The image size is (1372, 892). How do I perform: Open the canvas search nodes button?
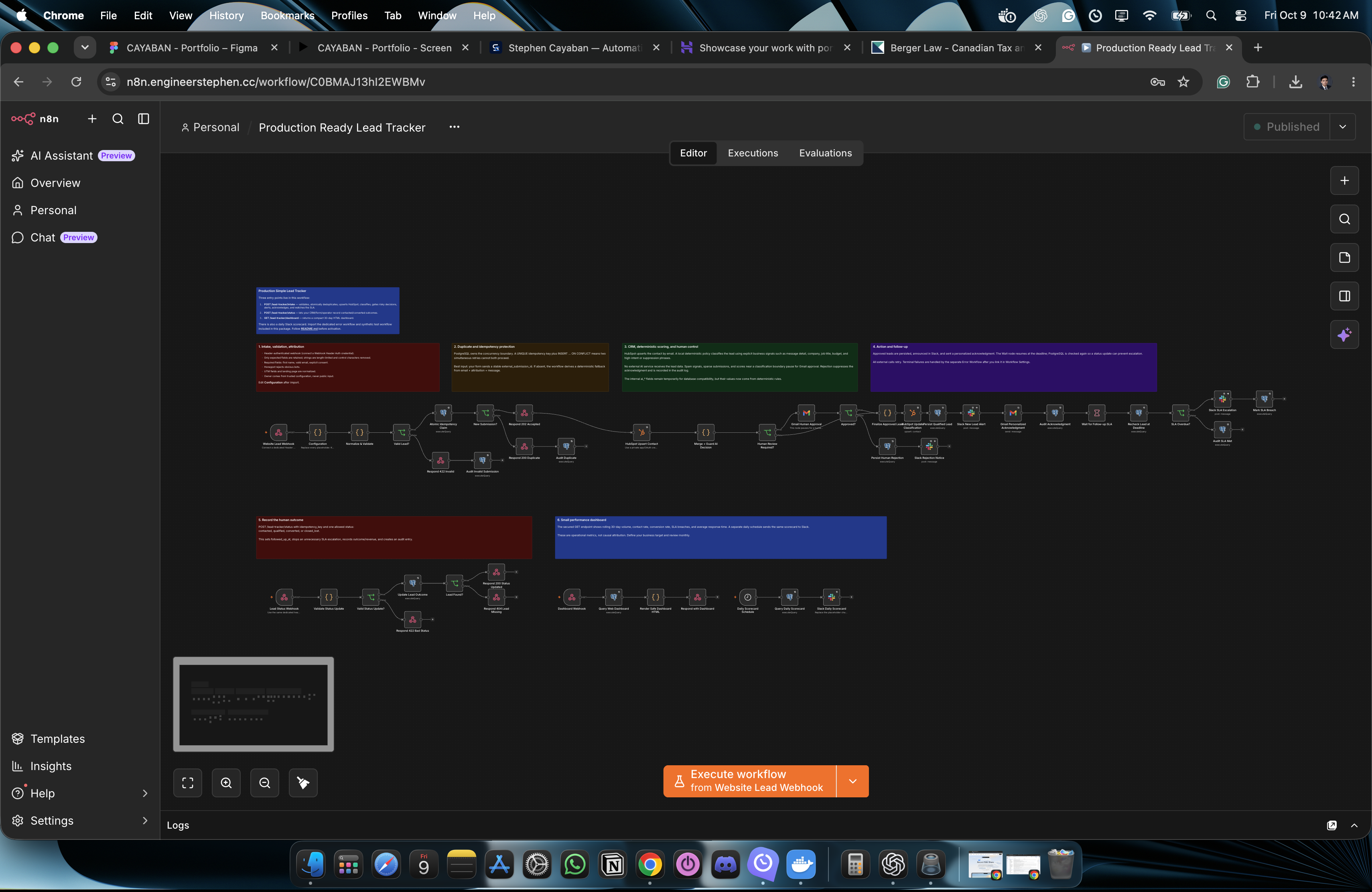[1344, 219]
